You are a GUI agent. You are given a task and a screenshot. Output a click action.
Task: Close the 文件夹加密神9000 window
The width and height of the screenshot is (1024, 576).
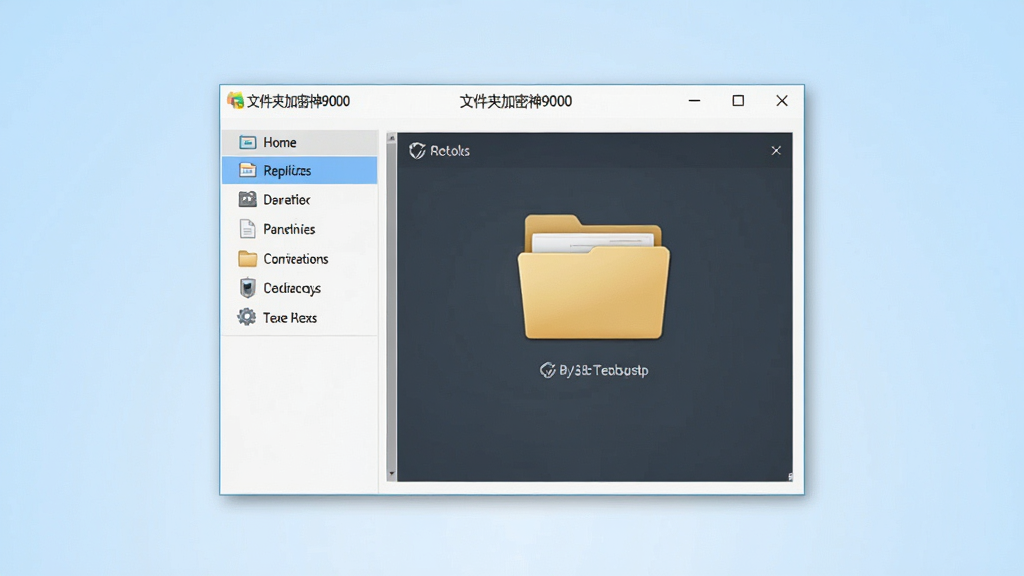point(782,101)
